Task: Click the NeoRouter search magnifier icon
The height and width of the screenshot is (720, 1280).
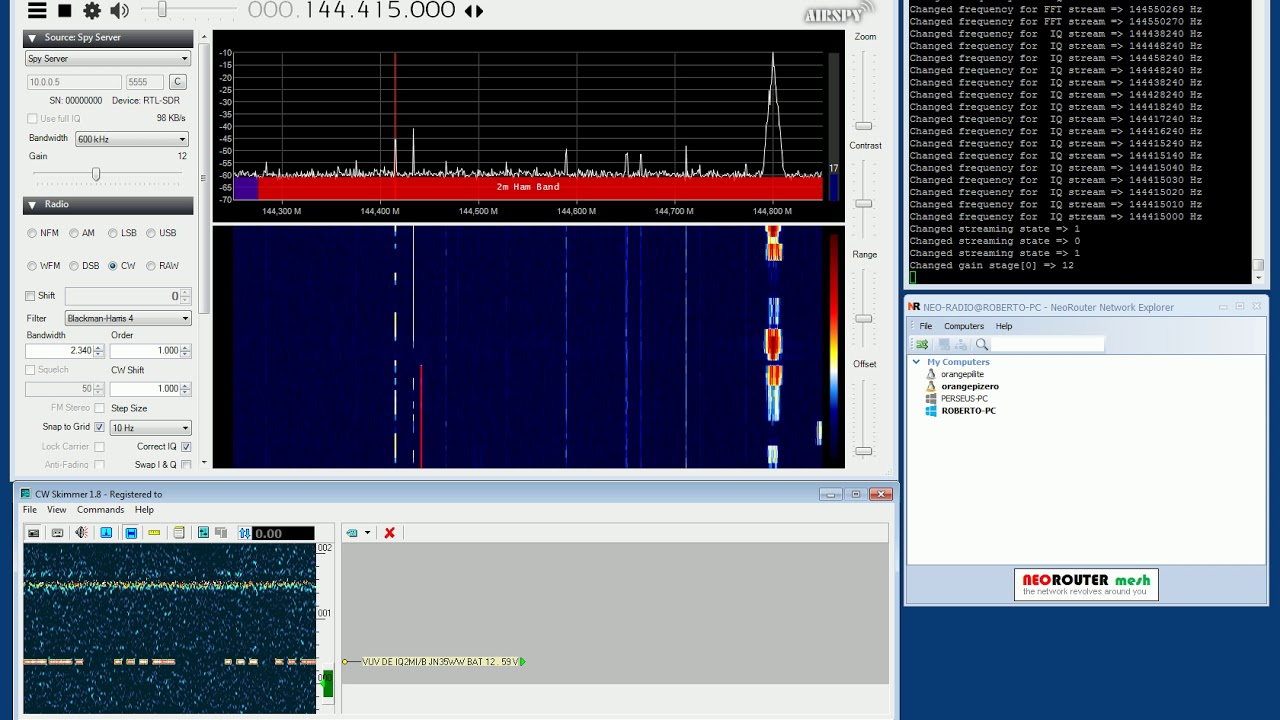Action: [x=982, y=344]
